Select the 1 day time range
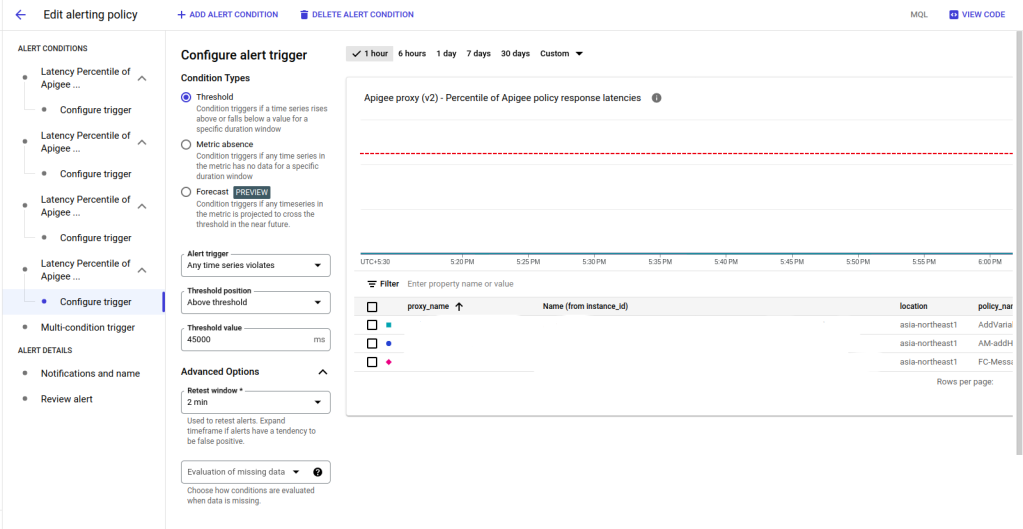Screen dimensions: 1023x529 (x=446, y=53)
